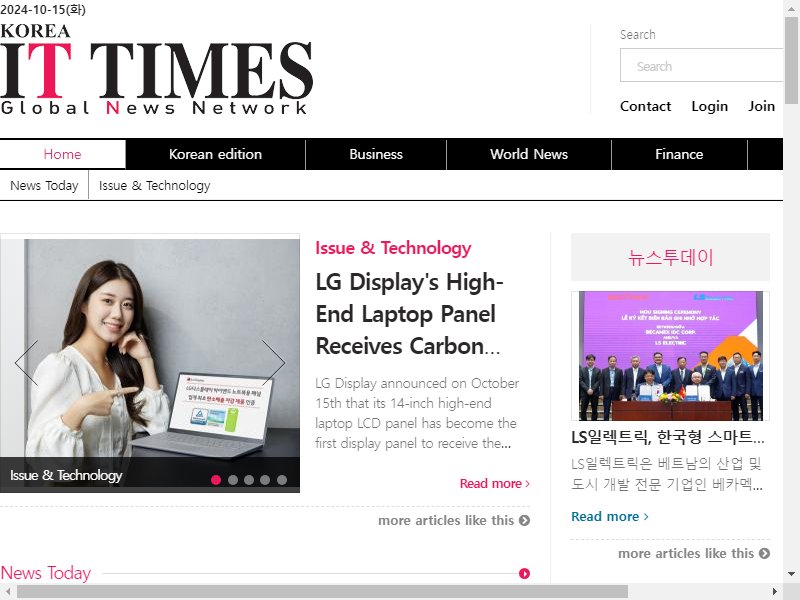This screenshot has width=800, height=600.
Task: Click the LS일렉트릭은 베트남의 summary text
Action: (x=667, y=473)
